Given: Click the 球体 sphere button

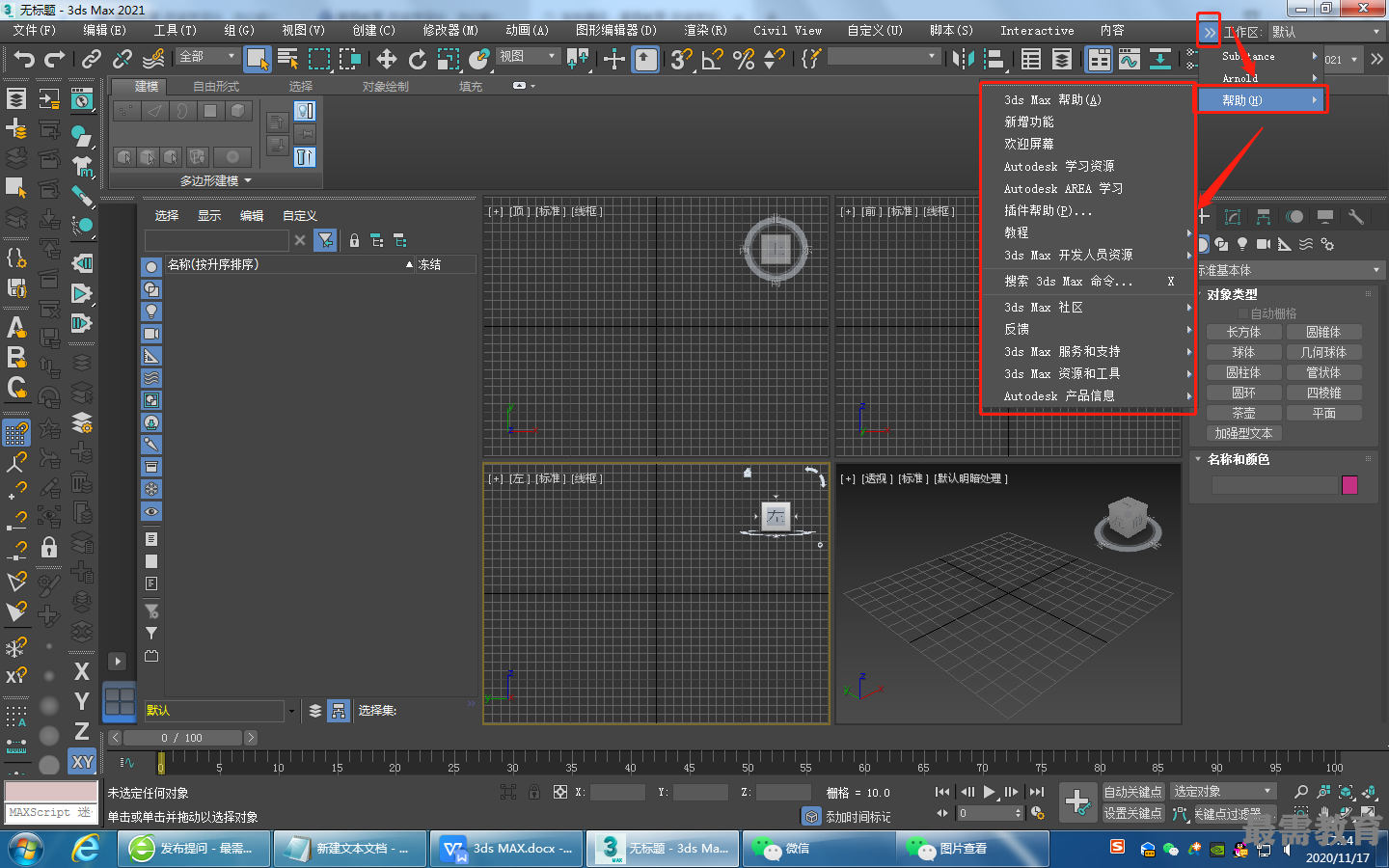Looking at the screenshot, I should 1243,352.
